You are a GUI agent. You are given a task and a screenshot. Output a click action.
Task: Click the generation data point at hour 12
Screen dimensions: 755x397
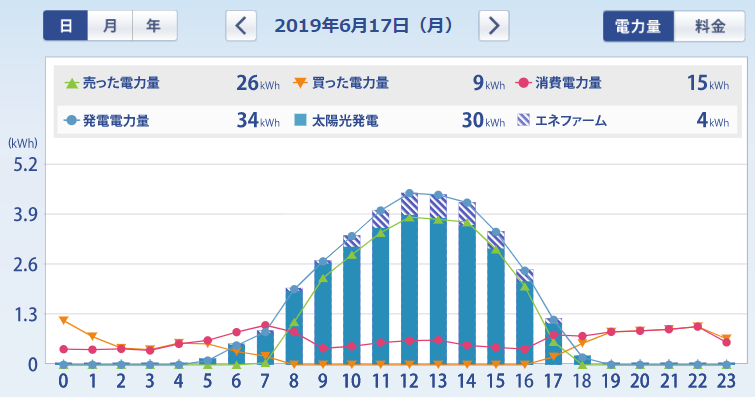[409, 193]
